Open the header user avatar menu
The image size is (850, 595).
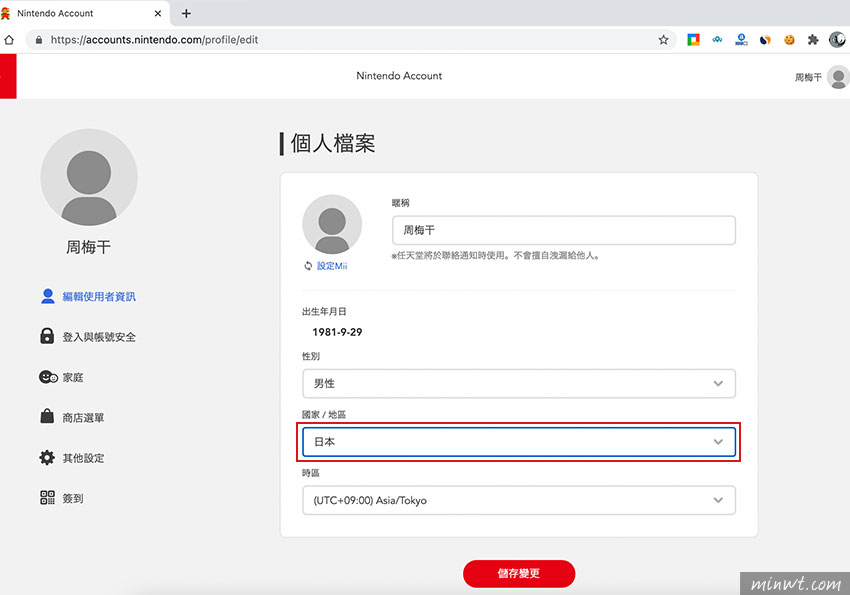[x=838, y=77]
